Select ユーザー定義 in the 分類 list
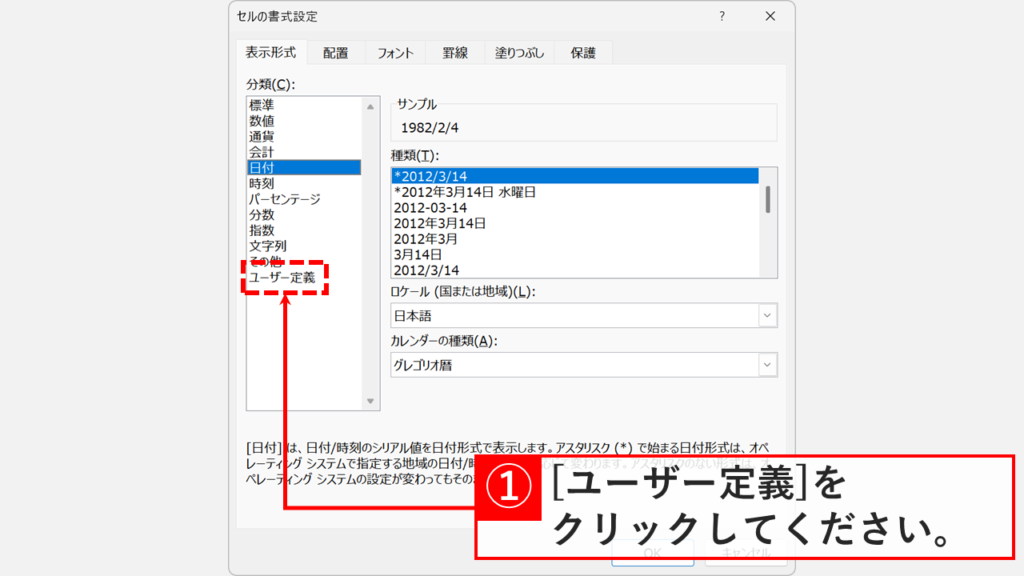The height and width of the screenshot is (576, 1024). [287, 274]
